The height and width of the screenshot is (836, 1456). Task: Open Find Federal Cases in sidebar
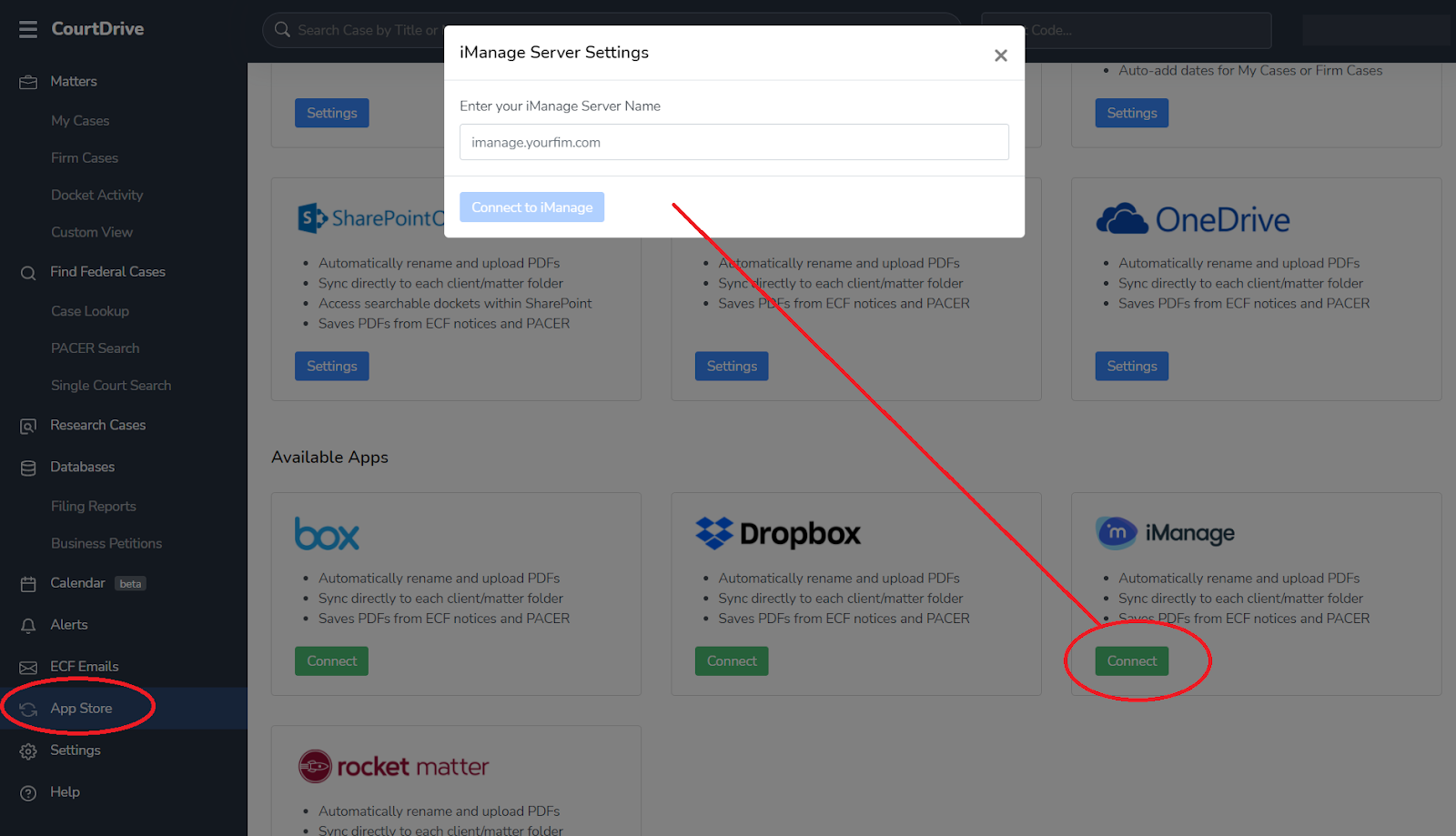[107, 271]
